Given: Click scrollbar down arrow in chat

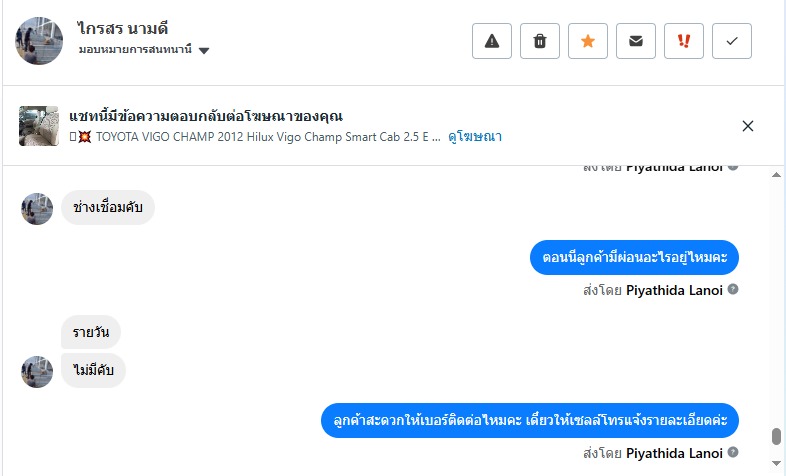Looking at the screenshot, I should 776,462.
